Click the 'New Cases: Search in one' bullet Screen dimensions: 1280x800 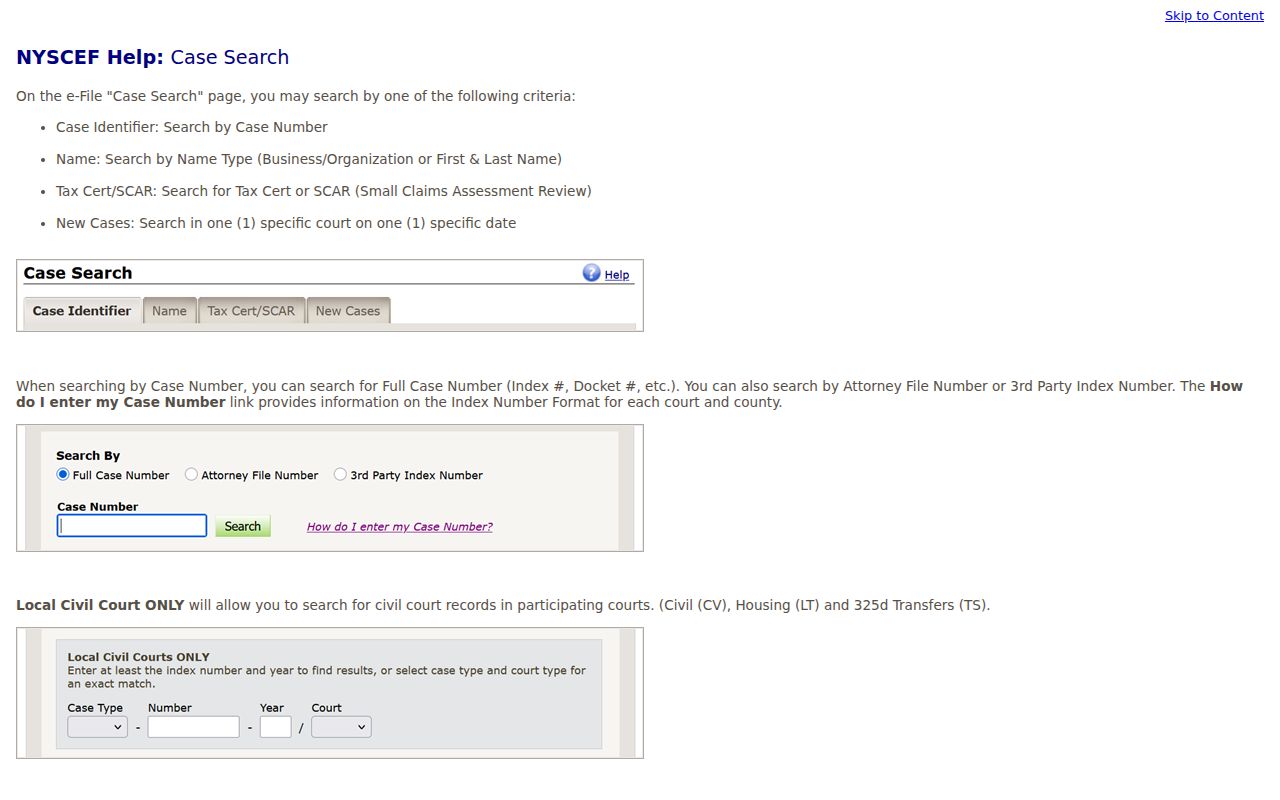pos(286,223)
